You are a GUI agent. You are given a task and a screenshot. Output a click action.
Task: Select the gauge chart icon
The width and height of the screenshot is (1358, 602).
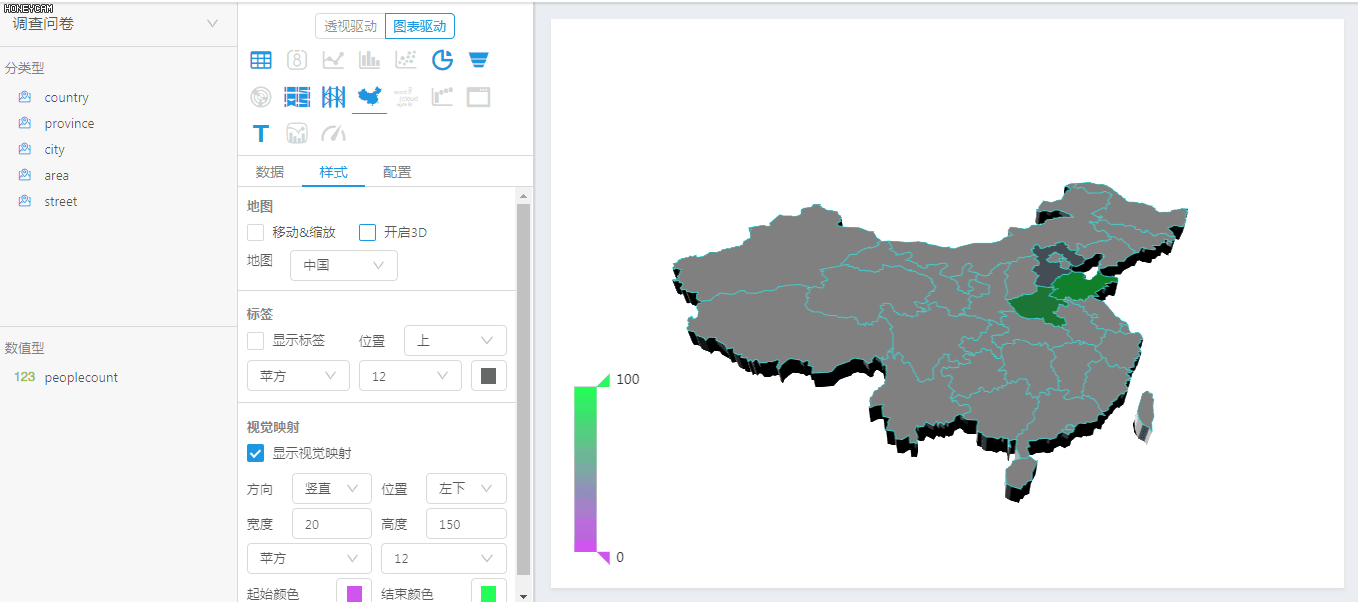click(333, 133)
